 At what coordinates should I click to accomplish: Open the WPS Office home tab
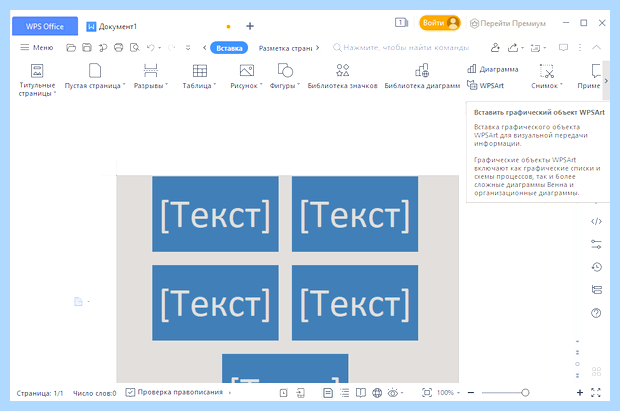coord(45,27)
